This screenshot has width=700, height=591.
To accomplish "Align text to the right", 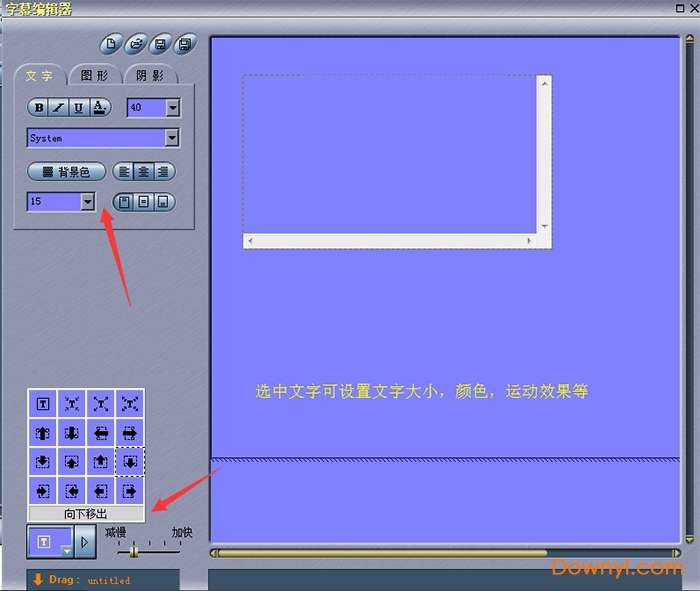I will 164,172.
